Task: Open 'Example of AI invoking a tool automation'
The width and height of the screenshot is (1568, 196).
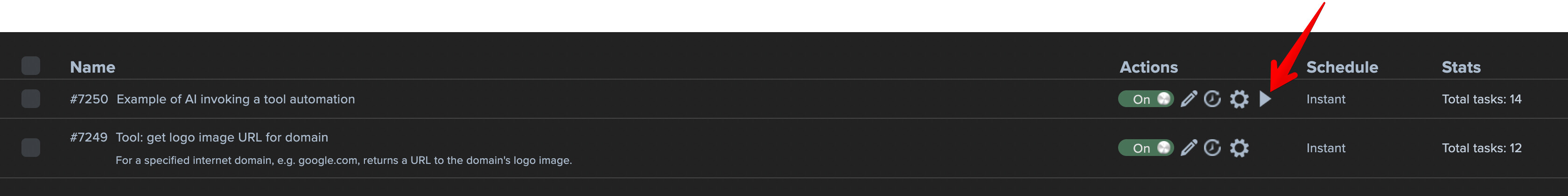Action: coord(236,99)
